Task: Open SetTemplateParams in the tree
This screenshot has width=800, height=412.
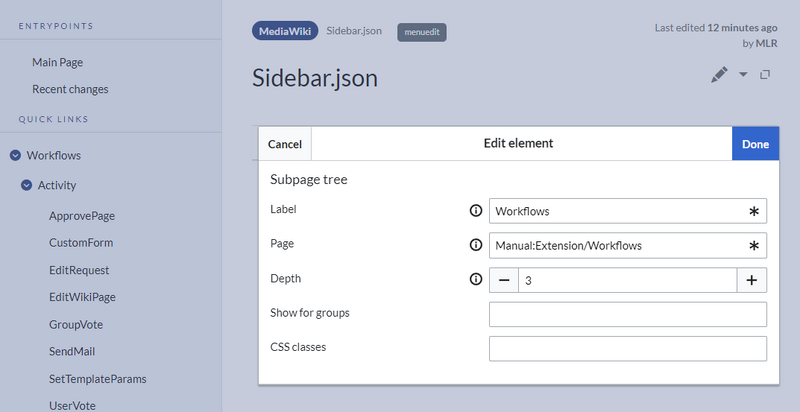Action: [x=97, y=379]
